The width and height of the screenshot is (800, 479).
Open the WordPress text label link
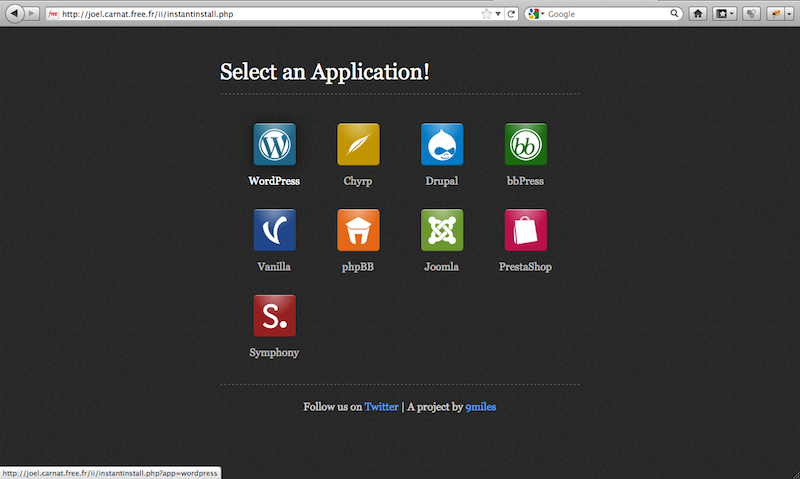(274, 181)
